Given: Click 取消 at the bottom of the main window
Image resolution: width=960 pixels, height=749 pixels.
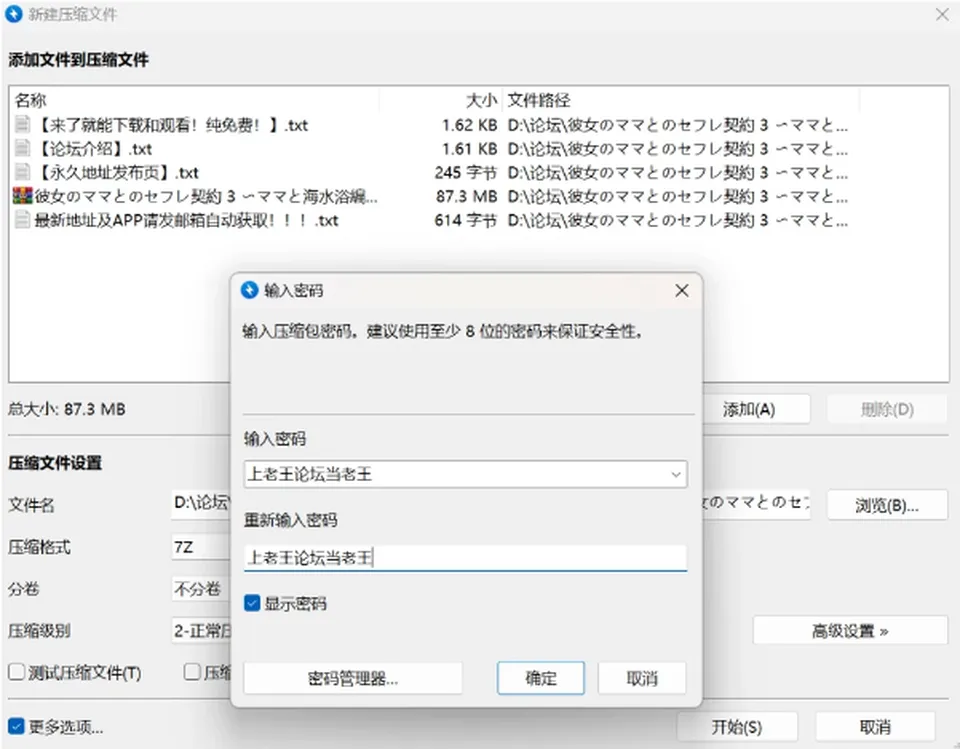Looking at the screenshot, I should (875, 727).
